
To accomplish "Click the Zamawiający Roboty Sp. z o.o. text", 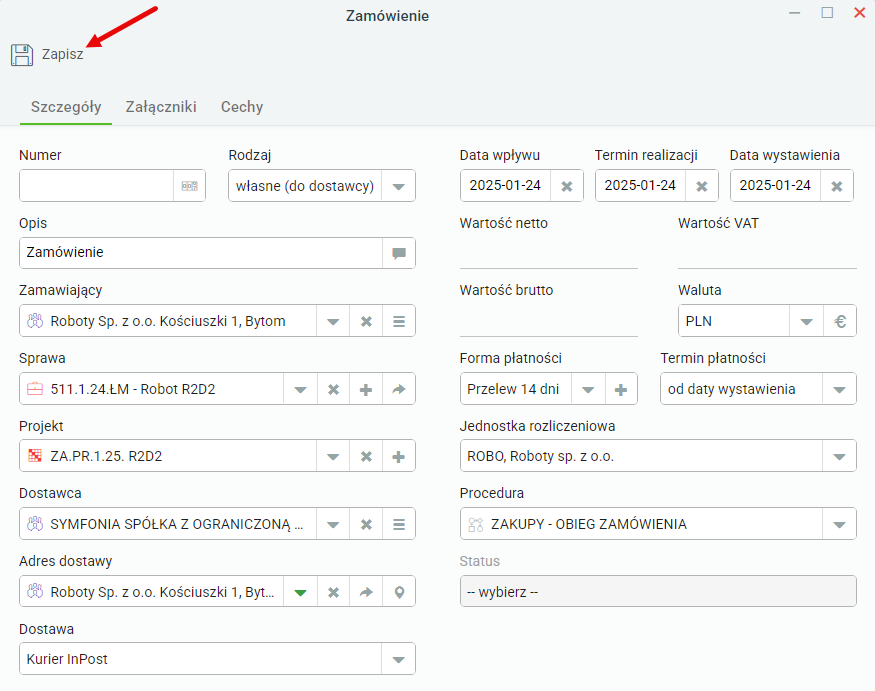I will (168, 321).
